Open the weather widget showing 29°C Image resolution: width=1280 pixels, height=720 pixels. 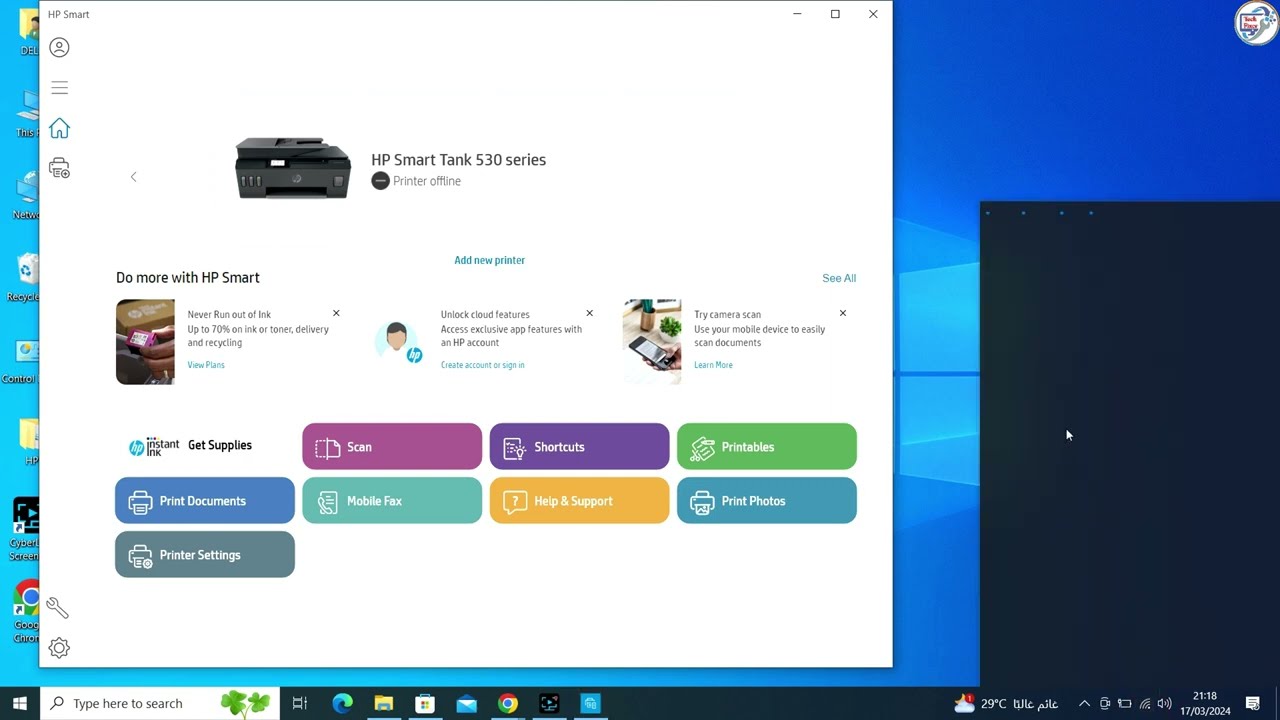tap(1006, 703)
